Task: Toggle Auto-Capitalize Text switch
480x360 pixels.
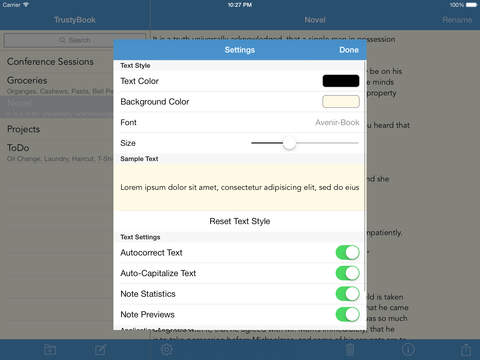Action: coord(347,273)
